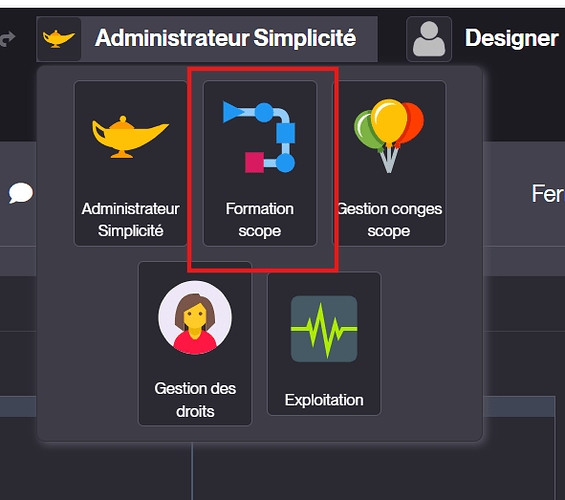Click the redo arrow icon
The width and height of the screenshot is (565, 500).
[x=7, y=39]
